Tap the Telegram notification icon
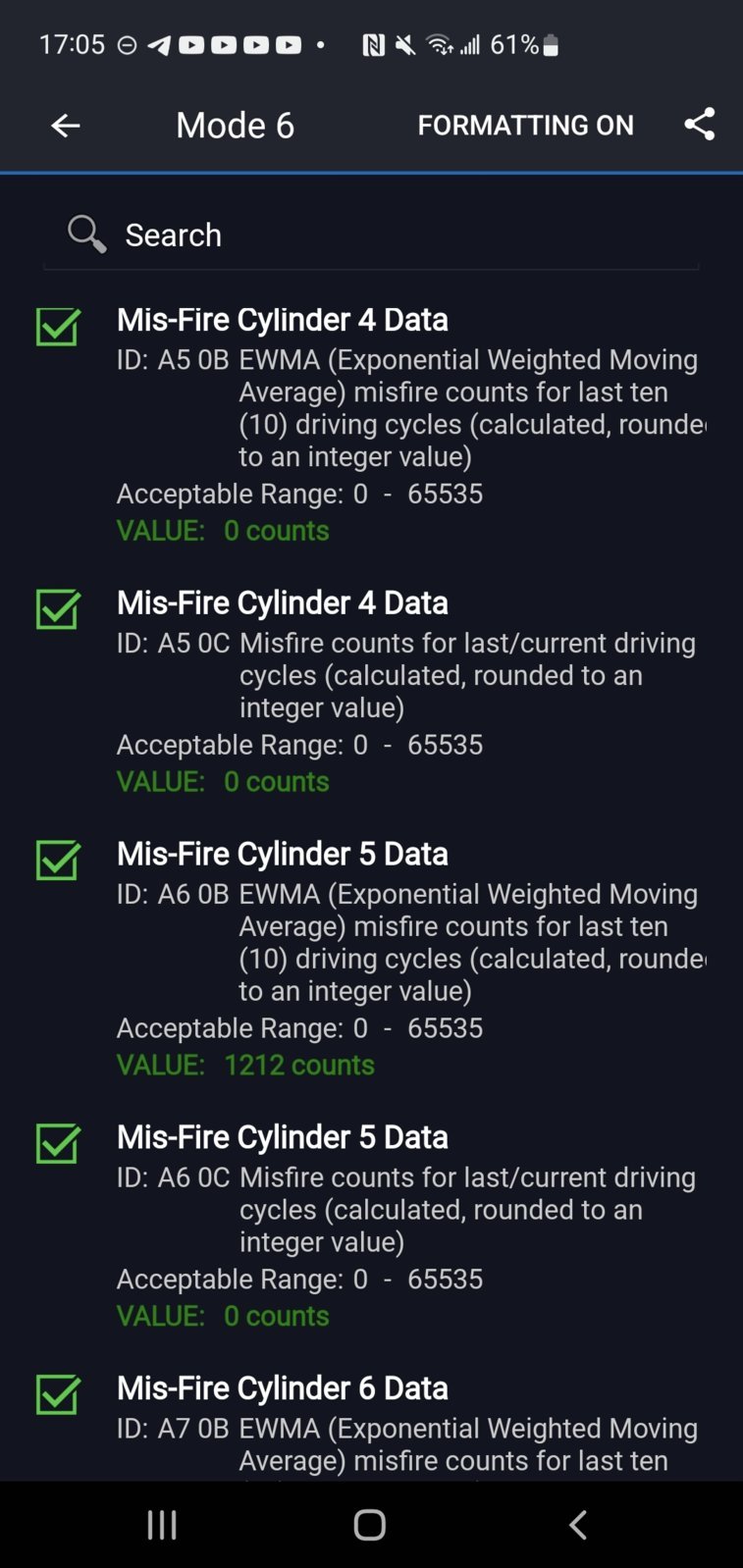The image size is (743, 1568). 159,45
